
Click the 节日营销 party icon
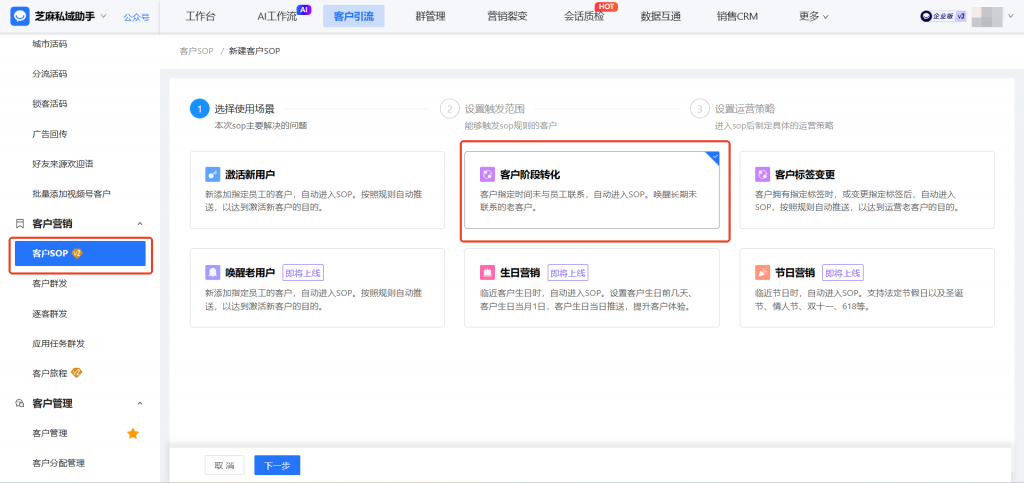[762, 272]
